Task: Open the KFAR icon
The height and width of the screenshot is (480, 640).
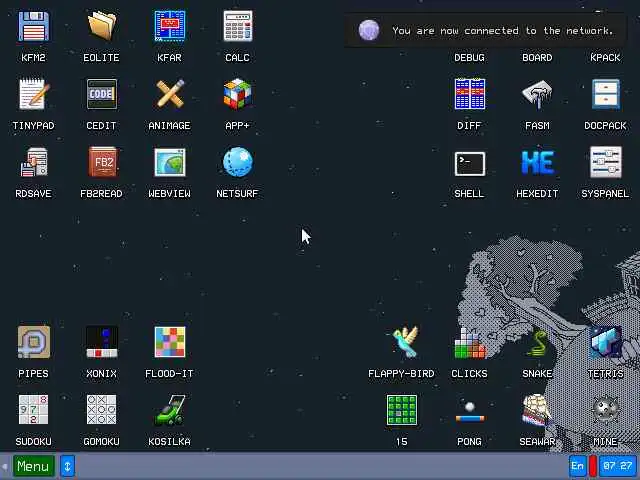Action: click(x=169, y=27)
